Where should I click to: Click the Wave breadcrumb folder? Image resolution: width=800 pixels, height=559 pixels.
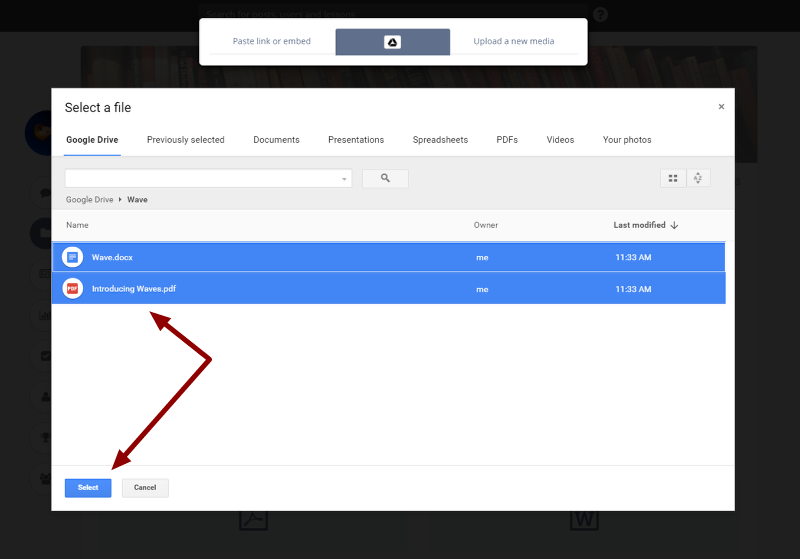pyautogui.click(x=137, y=199)
